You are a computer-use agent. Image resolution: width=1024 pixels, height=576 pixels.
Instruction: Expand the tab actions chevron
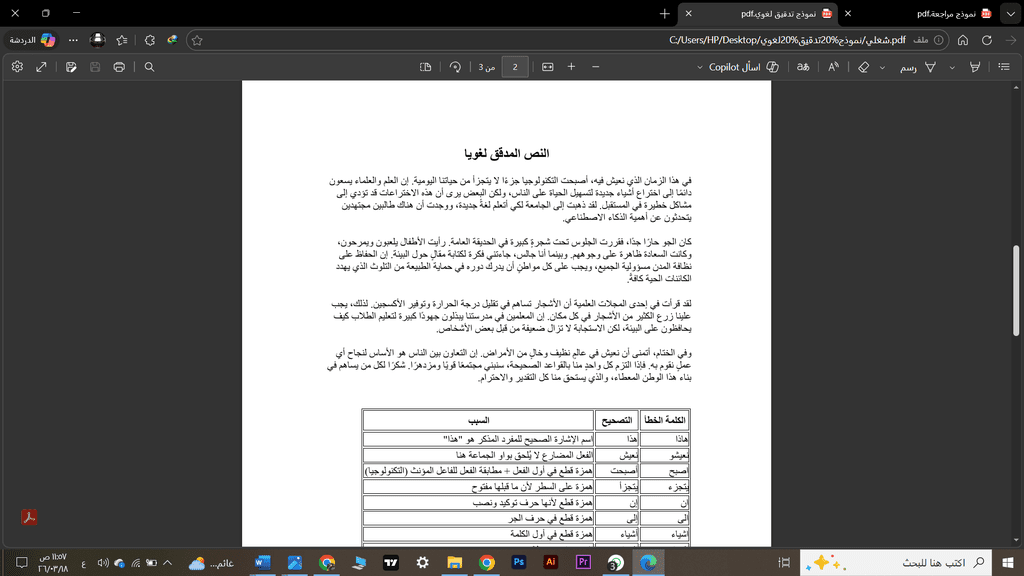[1011, 13]
